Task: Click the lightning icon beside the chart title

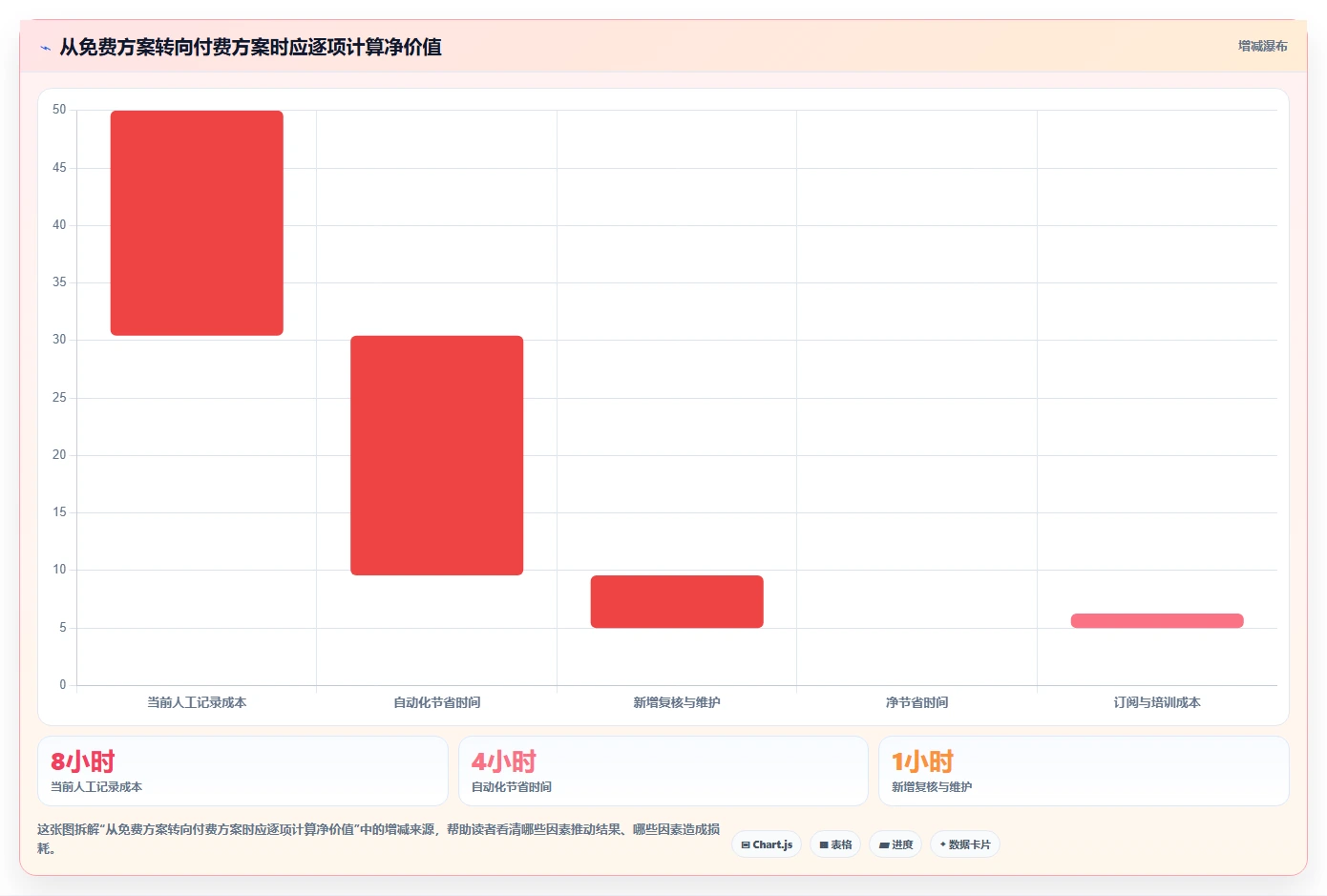Action: [45, 48]
